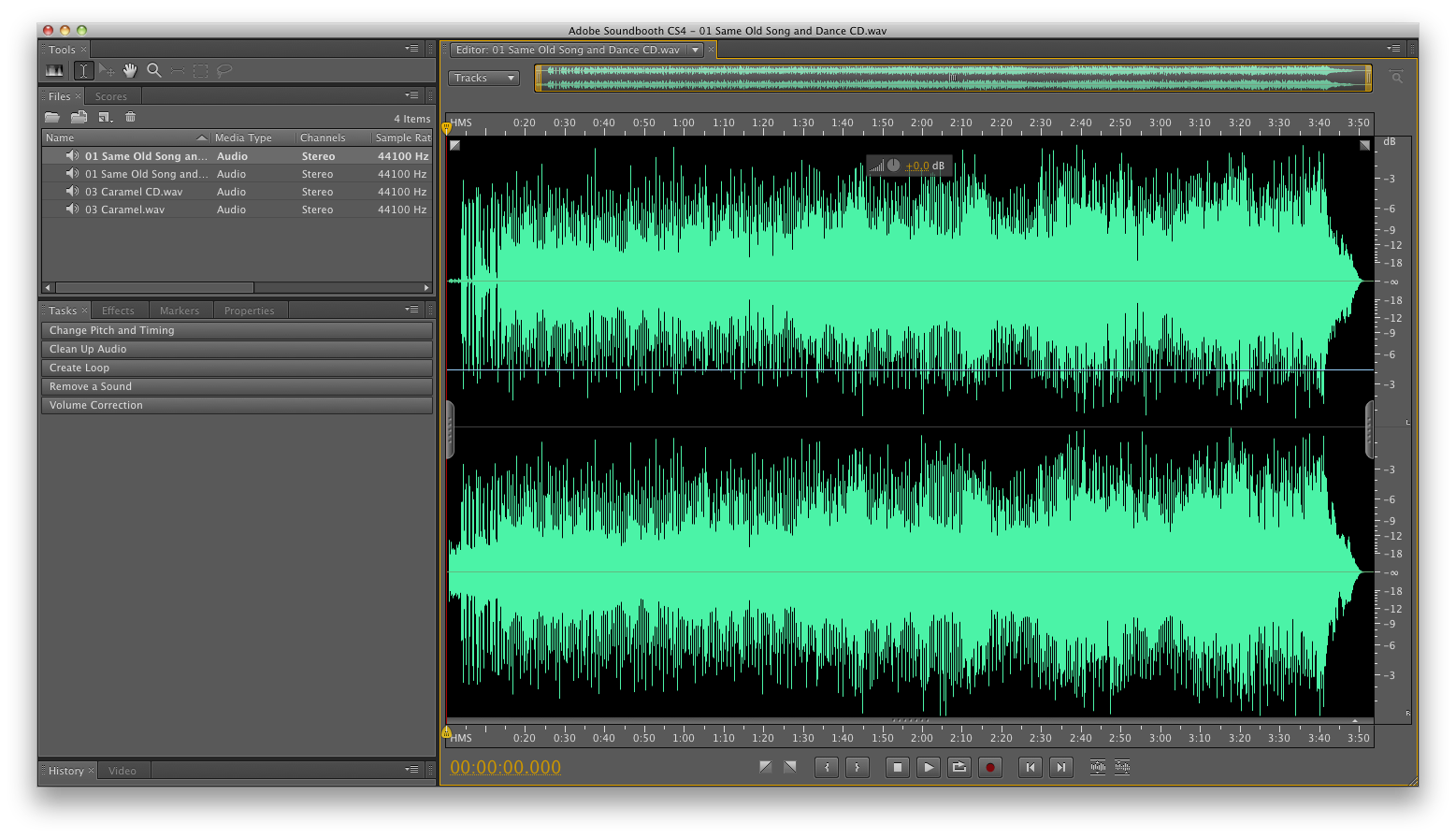Switch to the Scores tab
Image resolution: width=1456 pixels, height=838 pixels.
tap(110, 96)
